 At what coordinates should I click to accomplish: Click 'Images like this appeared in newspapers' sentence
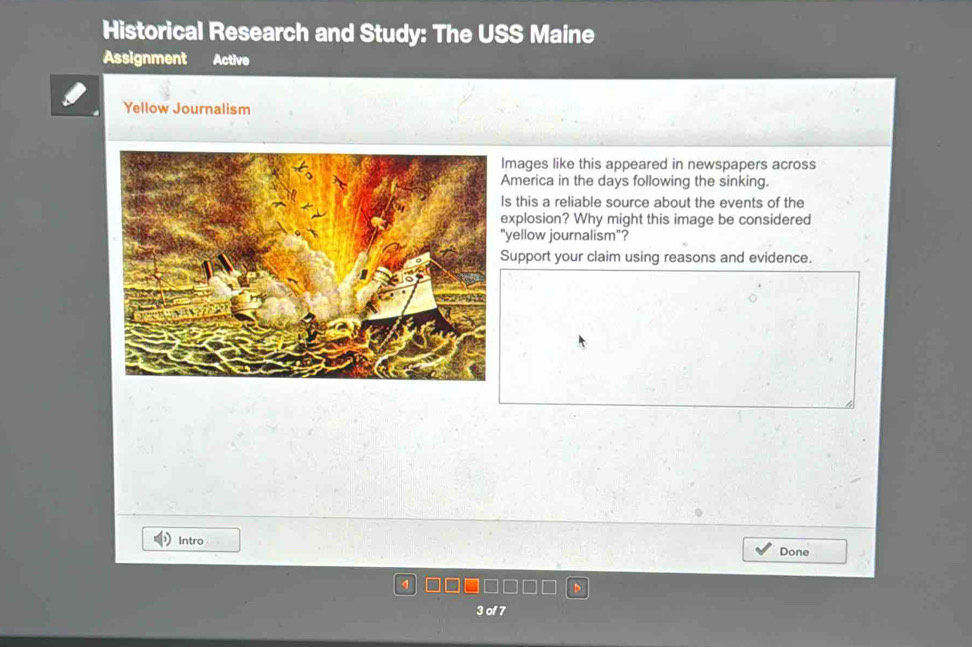658,172
